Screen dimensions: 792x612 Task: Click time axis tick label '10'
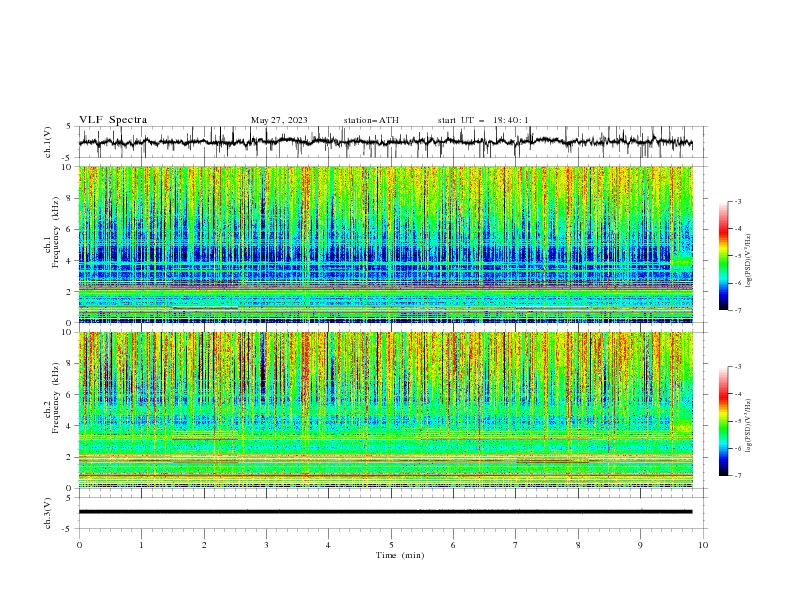click(703, 545)
